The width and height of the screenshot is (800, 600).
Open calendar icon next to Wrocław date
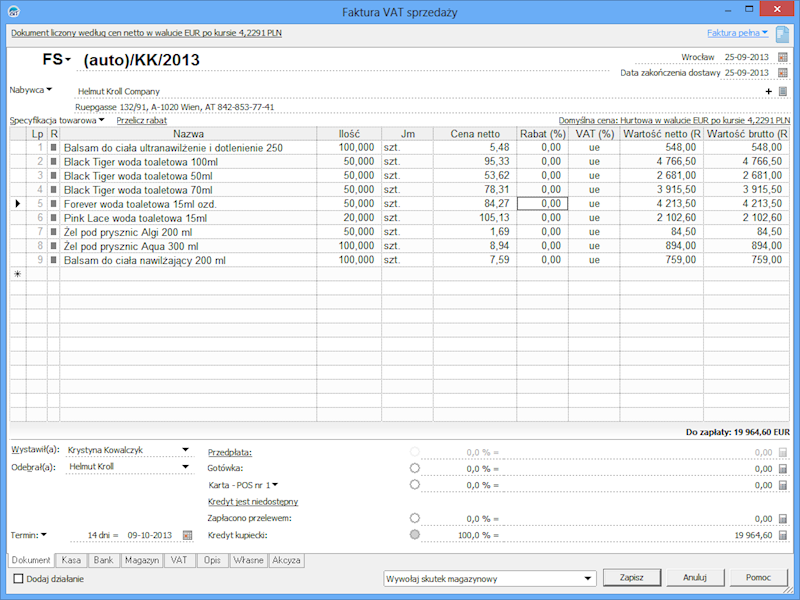pyautogui.click(x=783, y=57)
